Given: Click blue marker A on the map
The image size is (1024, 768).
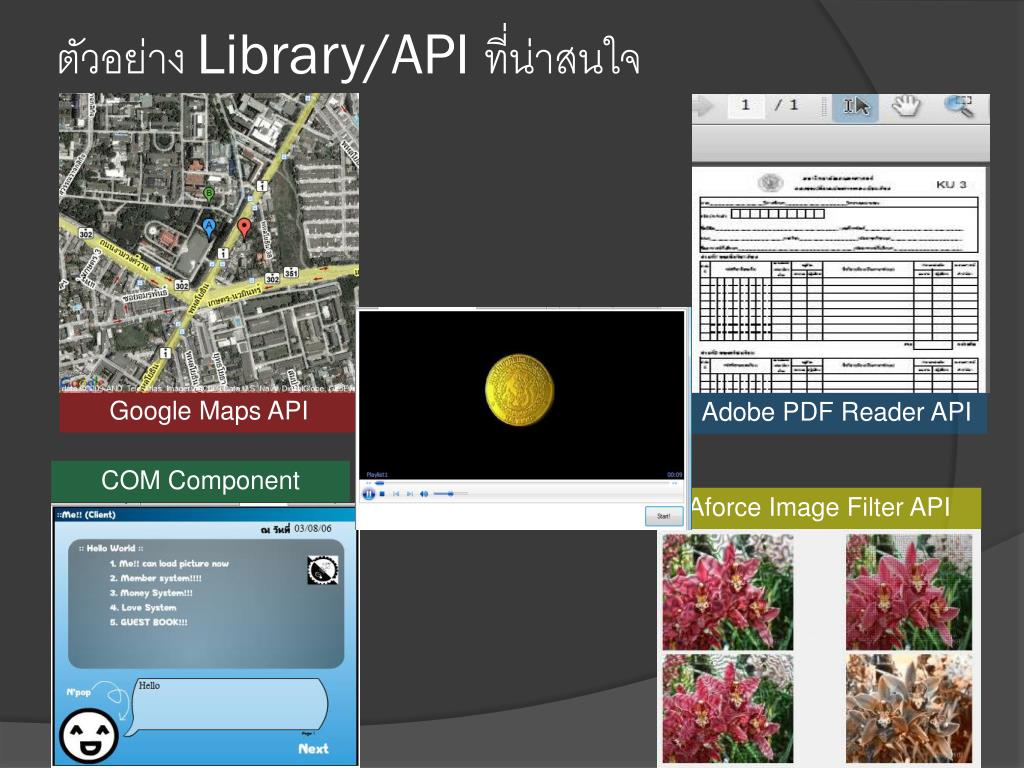Looking at the screenshot, I should [209, 229].
